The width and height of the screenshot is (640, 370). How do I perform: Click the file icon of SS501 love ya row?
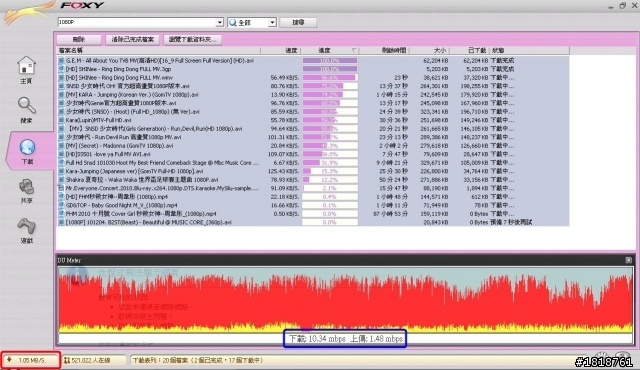click(x=61, y=154)
